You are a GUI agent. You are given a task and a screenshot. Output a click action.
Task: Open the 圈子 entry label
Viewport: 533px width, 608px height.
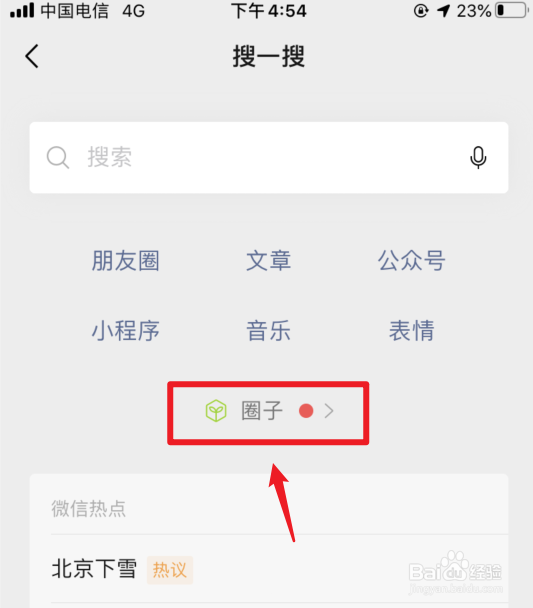pyautogui.click(x=262, y=411)
